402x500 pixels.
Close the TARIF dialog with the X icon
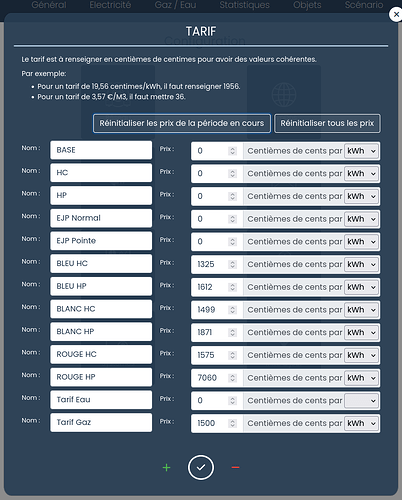(x=396, y=14)
